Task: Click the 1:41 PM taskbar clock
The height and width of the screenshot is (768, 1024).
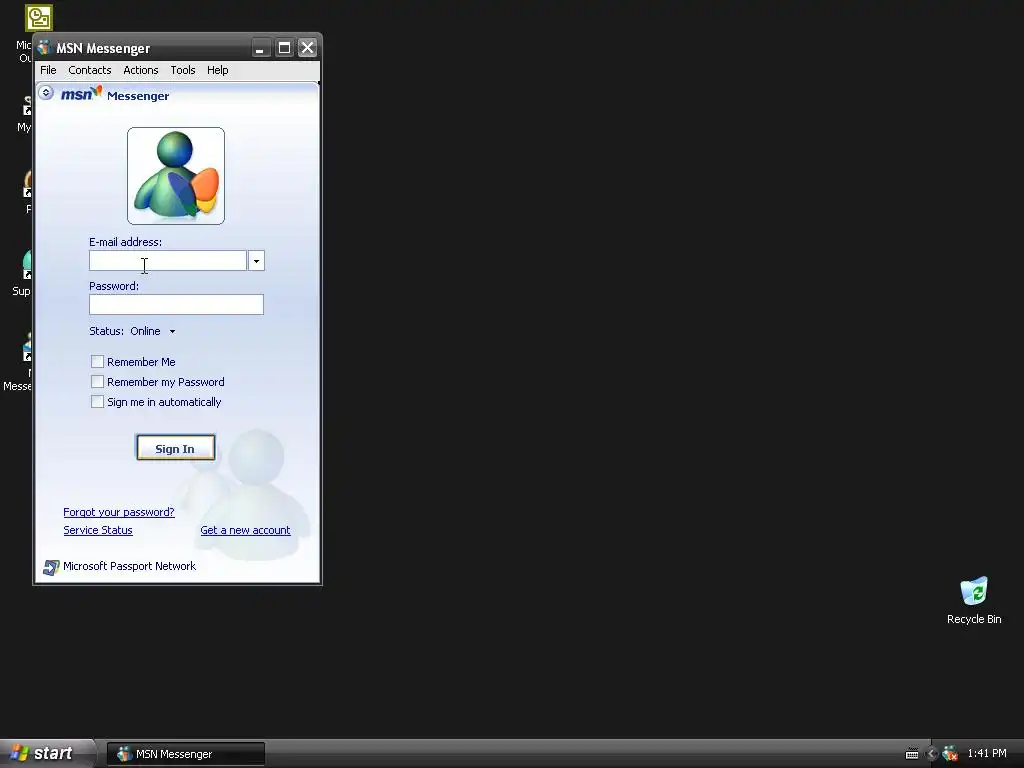Action: pyautogui.click(x=987, y=754)
